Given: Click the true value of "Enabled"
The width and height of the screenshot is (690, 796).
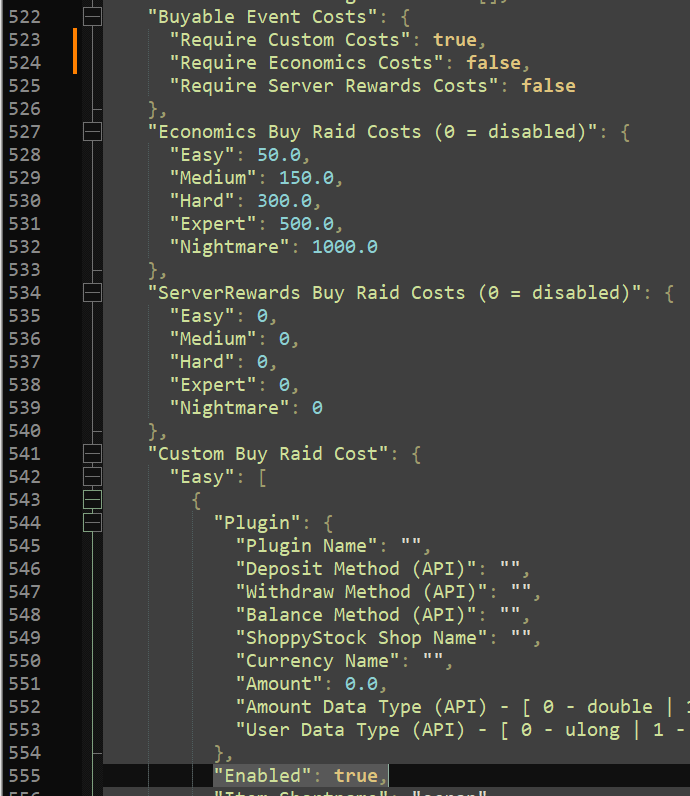Looking at the screenshot, I should pyautogui.click(x=356, y=776).
